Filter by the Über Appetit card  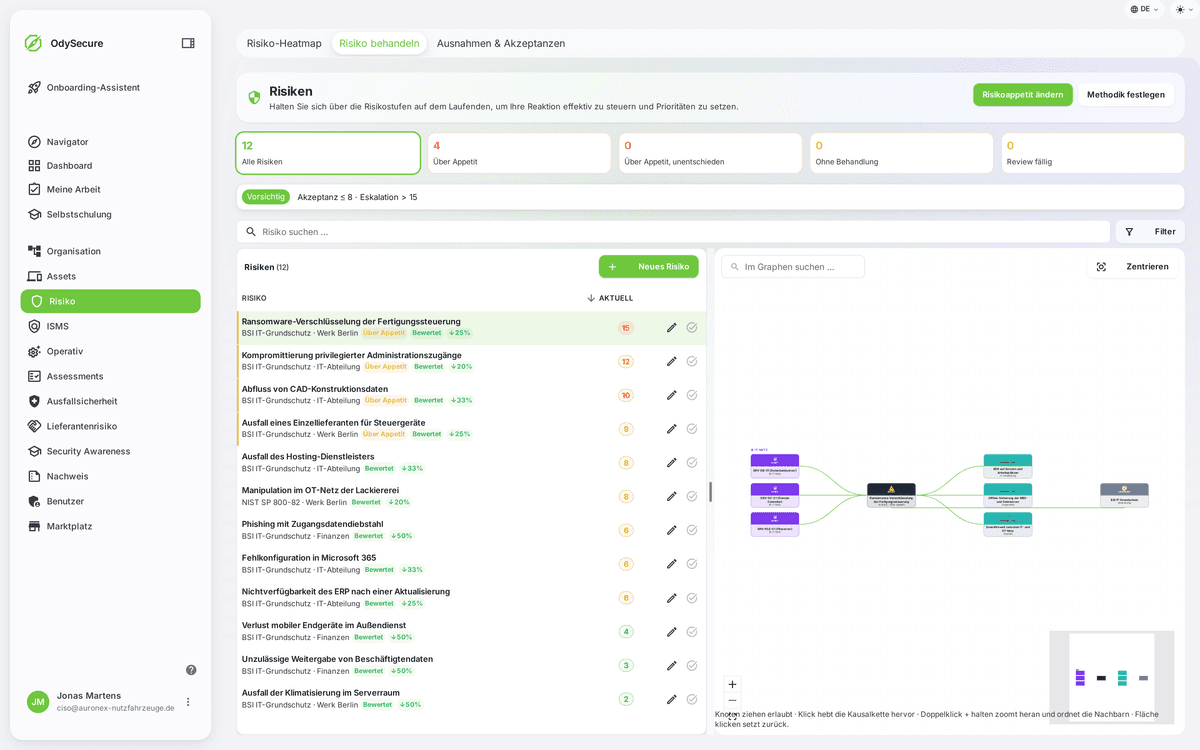pos(519,153)
